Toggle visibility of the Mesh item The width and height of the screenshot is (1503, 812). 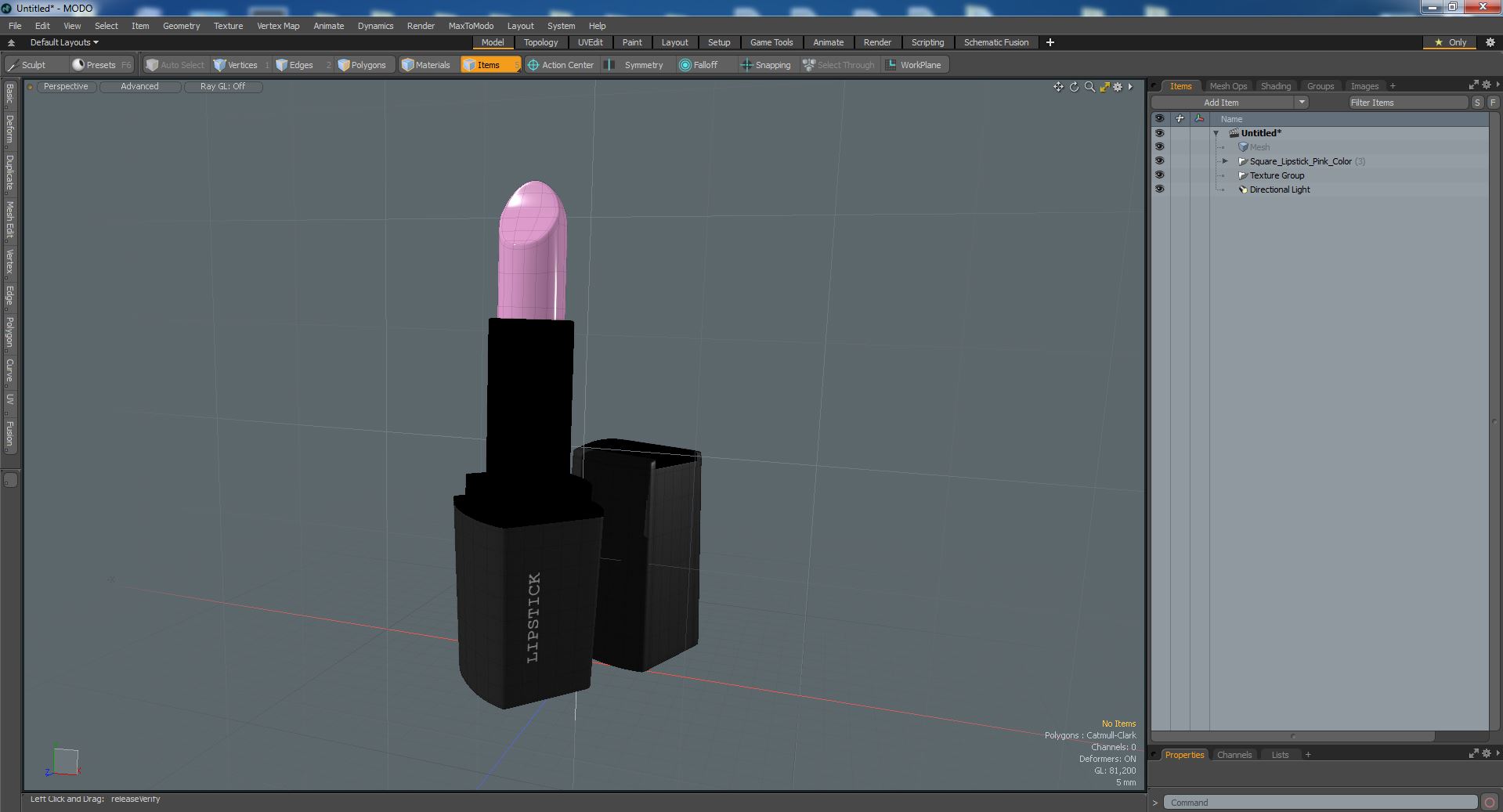click(1159, 147)
